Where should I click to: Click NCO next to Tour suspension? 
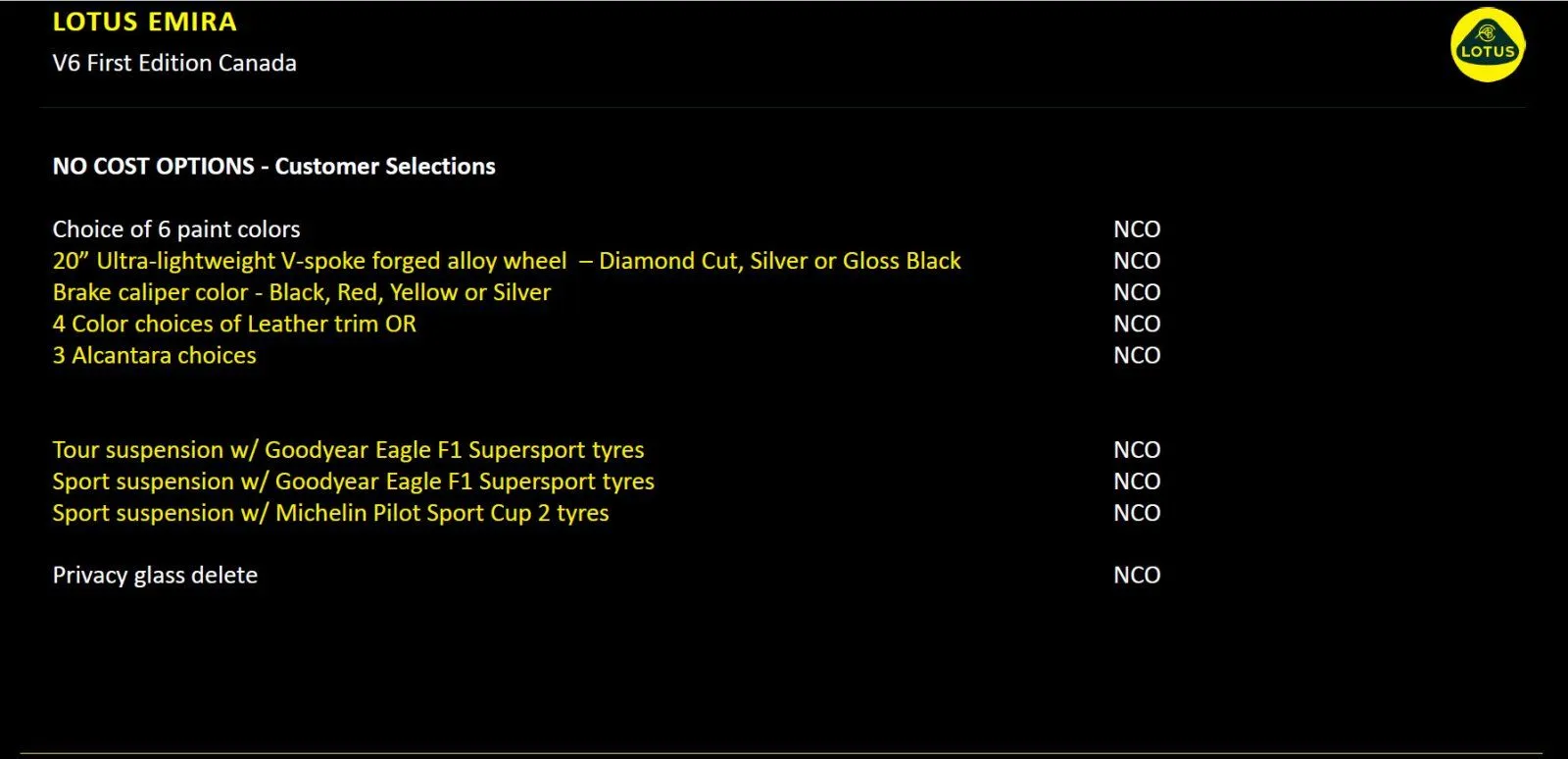pos(1137,450)
